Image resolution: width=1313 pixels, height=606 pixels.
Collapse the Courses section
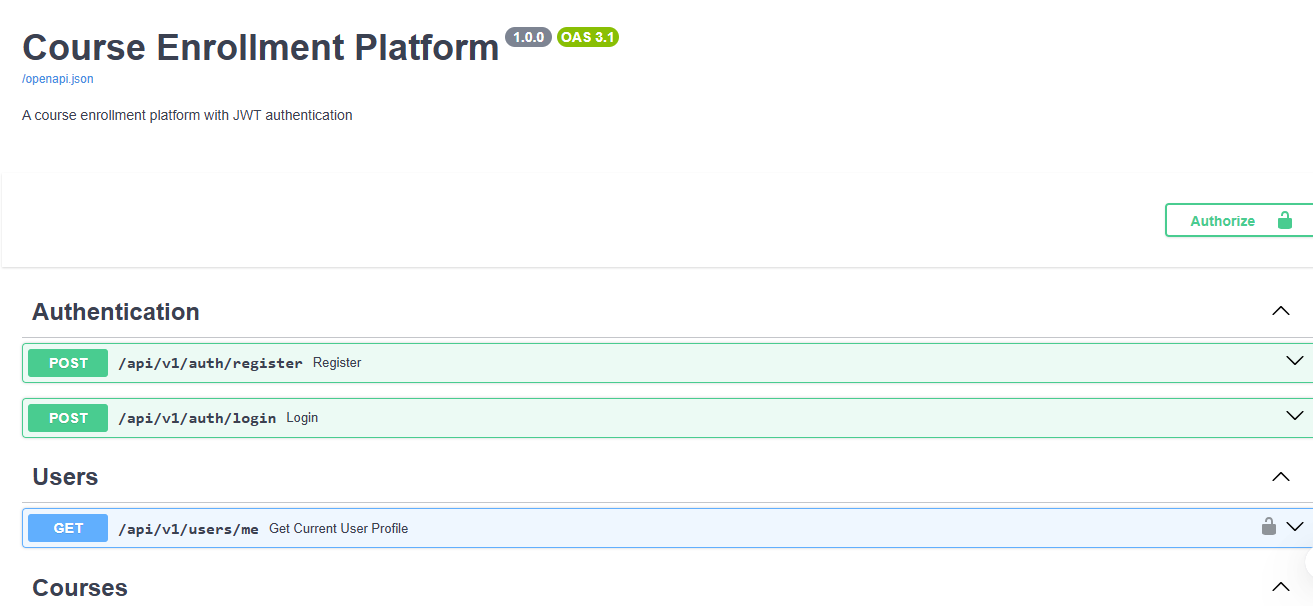[1280, 587]
